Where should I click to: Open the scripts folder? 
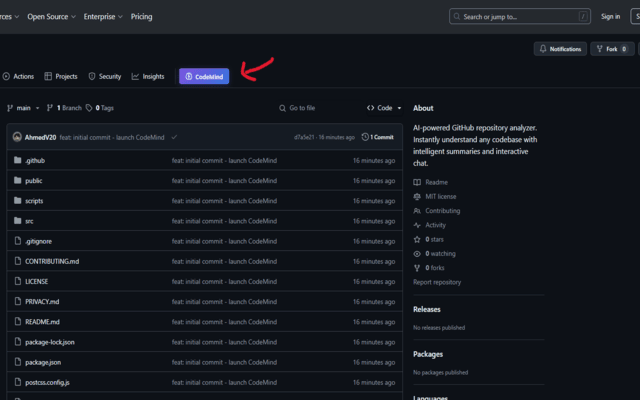click(x=34, y=201)
